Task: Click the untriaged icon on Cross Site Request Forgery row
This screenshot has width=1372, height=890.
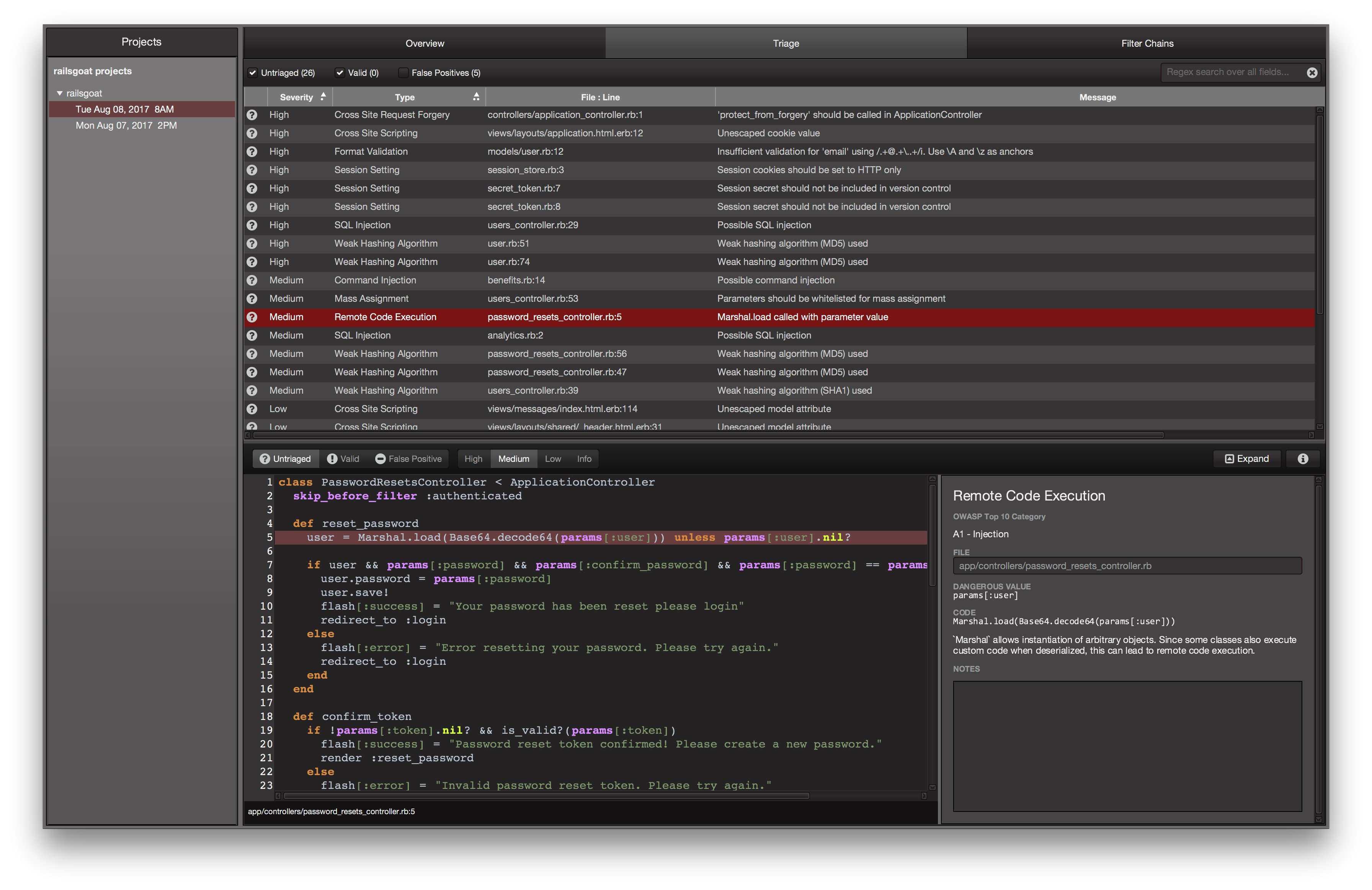Action: click(x=252, y=115)
